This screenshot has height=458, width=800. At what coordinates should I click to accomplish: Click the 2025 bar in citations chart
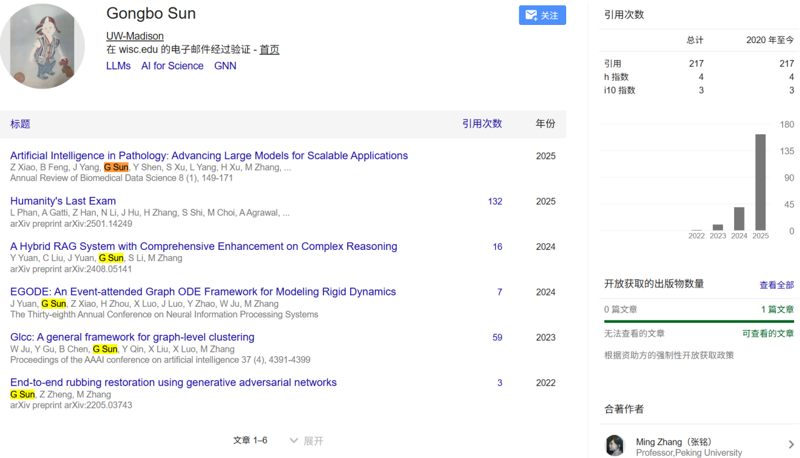[x=760, y=182]
